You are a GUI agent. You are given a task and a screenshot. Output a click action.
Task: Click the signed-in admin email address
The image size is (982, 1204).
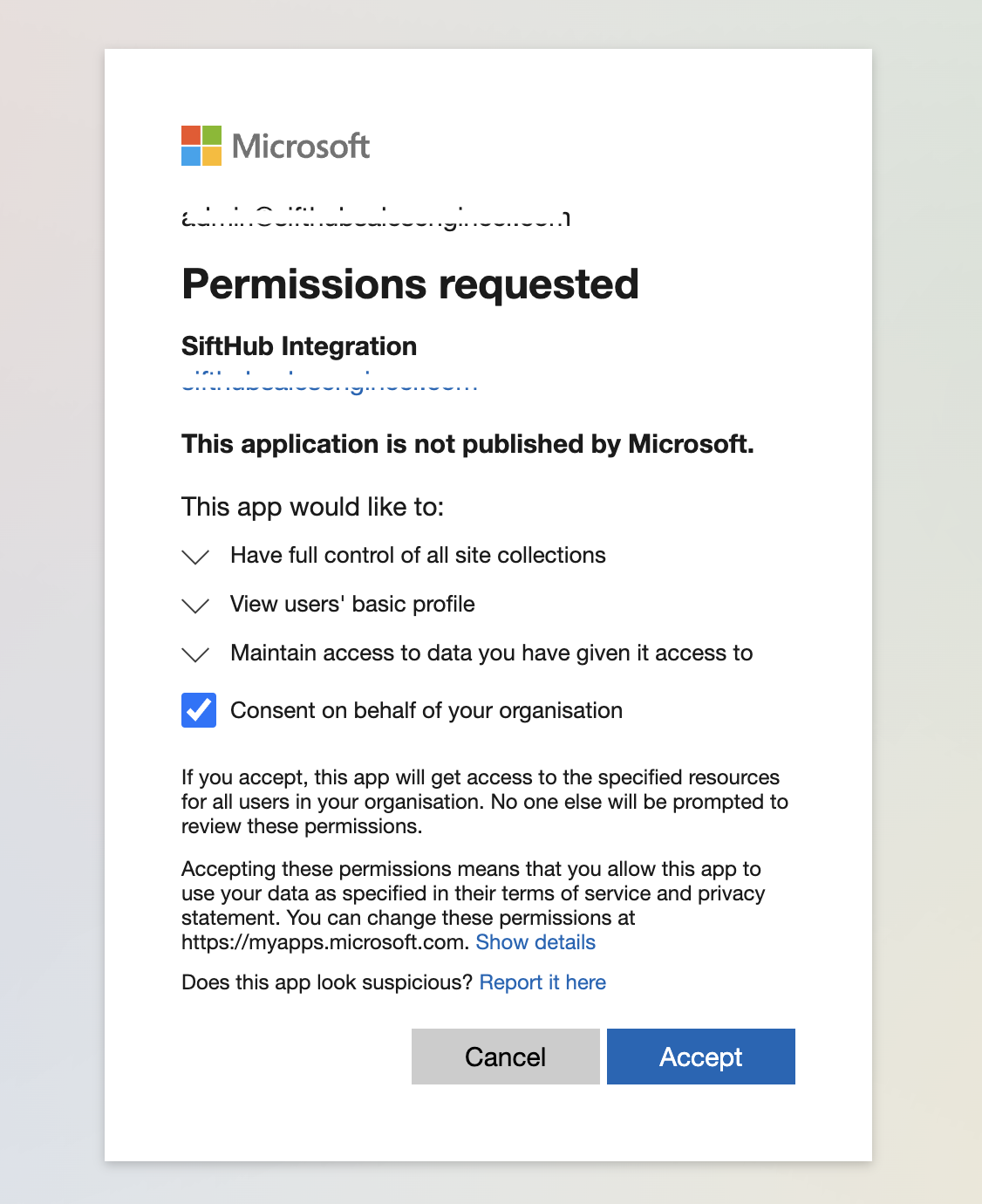point(376,218)
